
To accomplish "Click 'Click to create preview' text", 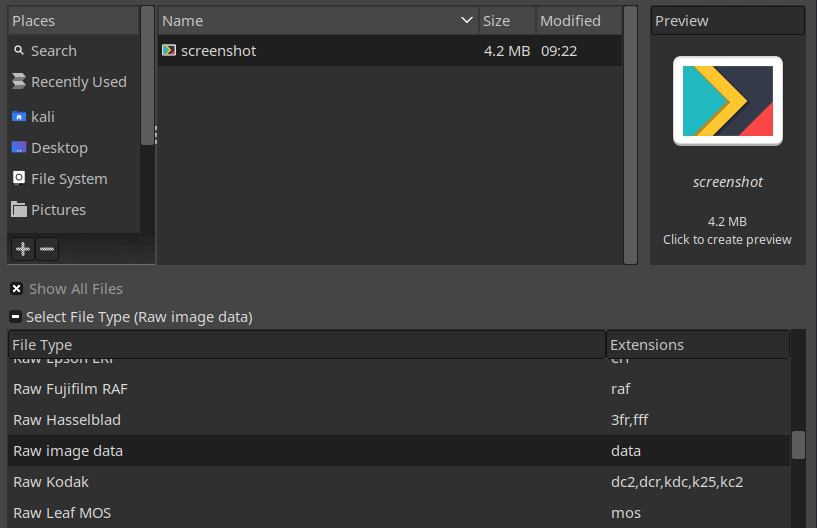I will pos(727,240).
